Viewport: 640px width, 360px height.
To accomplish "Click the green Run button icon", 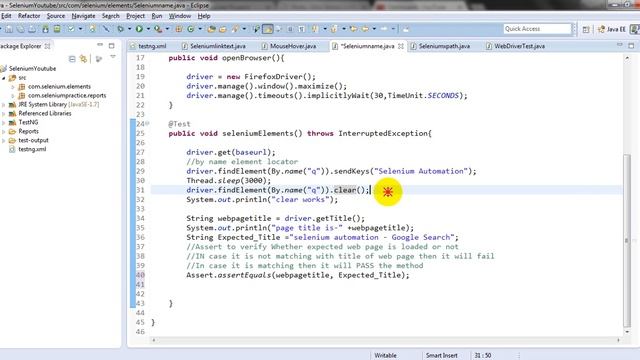I will coord(139,29).
